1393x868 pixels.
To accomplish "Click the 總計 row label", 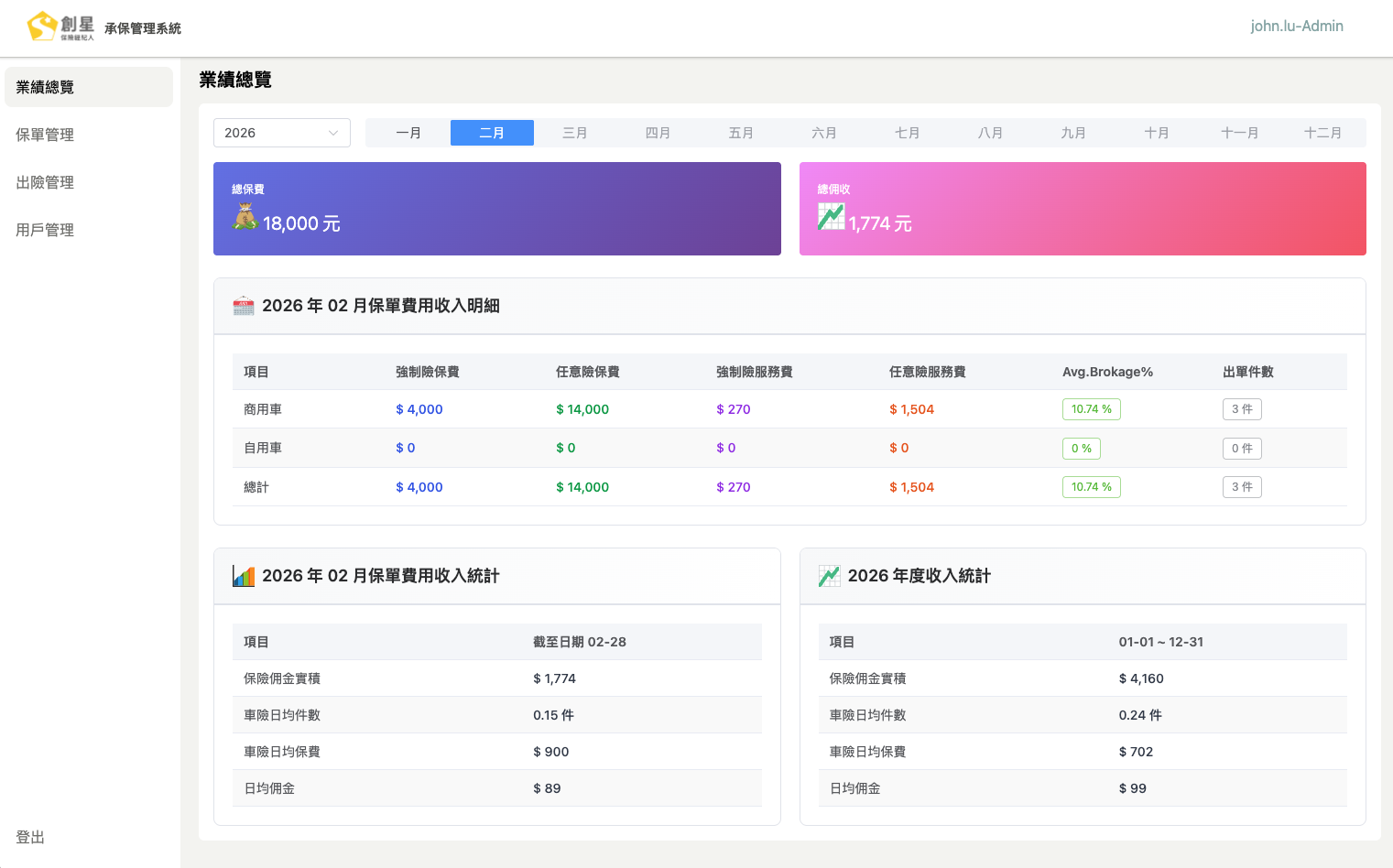I will (256, 487).
